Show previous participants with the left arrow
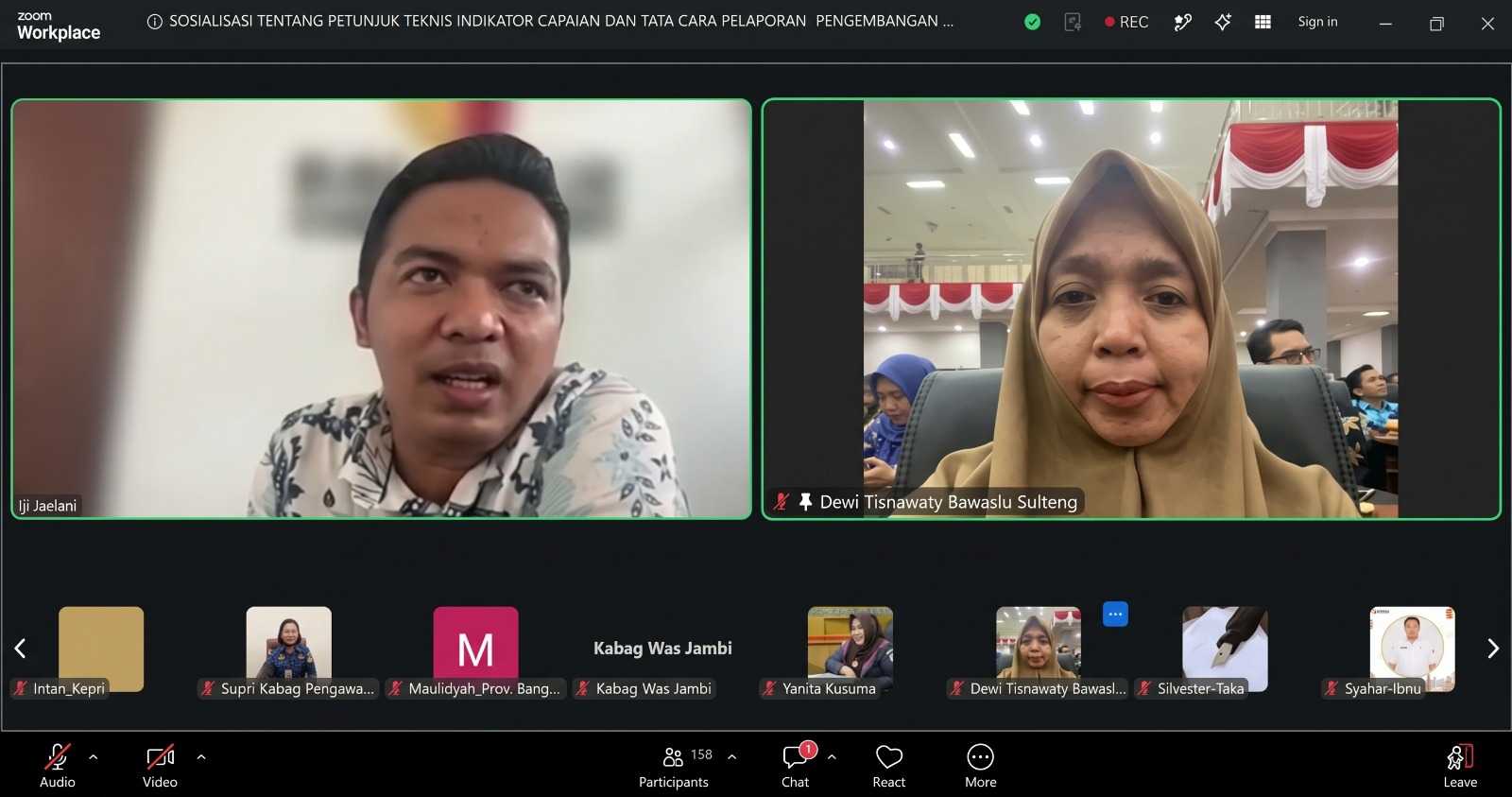Viewport: 1512px width, 797px height. [20, 649]
